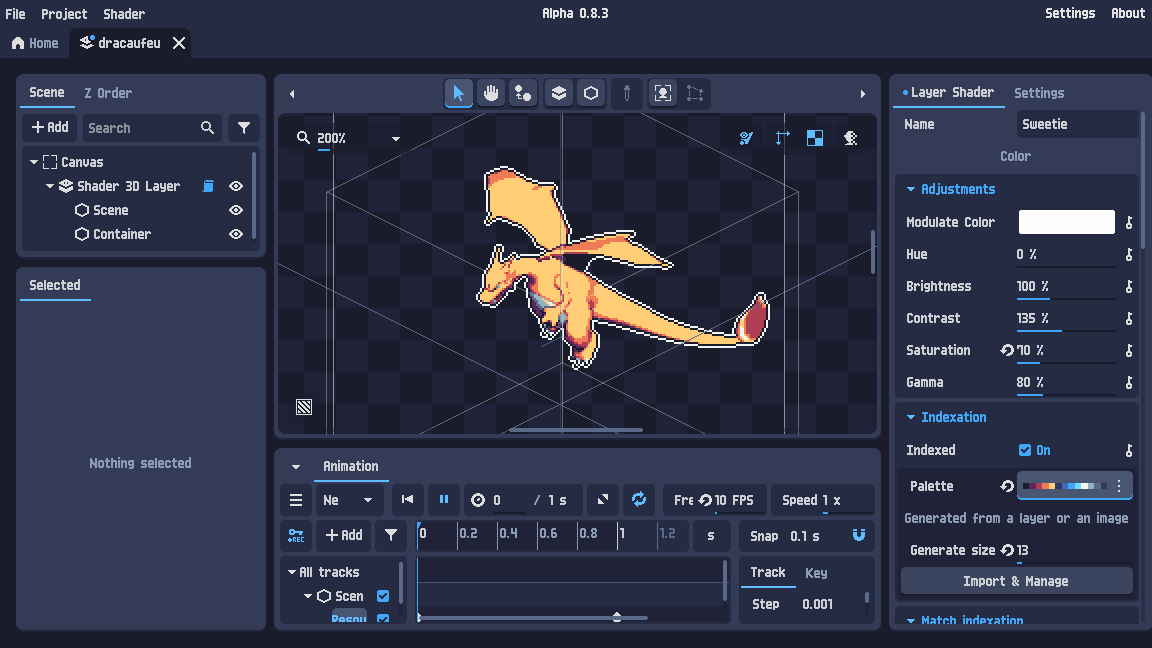Screen dimensions: 1152x648
Task: Collapse the Indexation section
Action: pos(911,417)
